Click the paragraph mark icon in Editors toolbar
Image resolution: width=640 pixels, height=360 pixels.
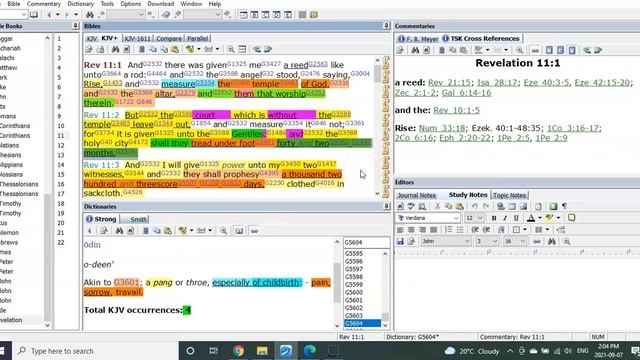click(x=564, y=206)
